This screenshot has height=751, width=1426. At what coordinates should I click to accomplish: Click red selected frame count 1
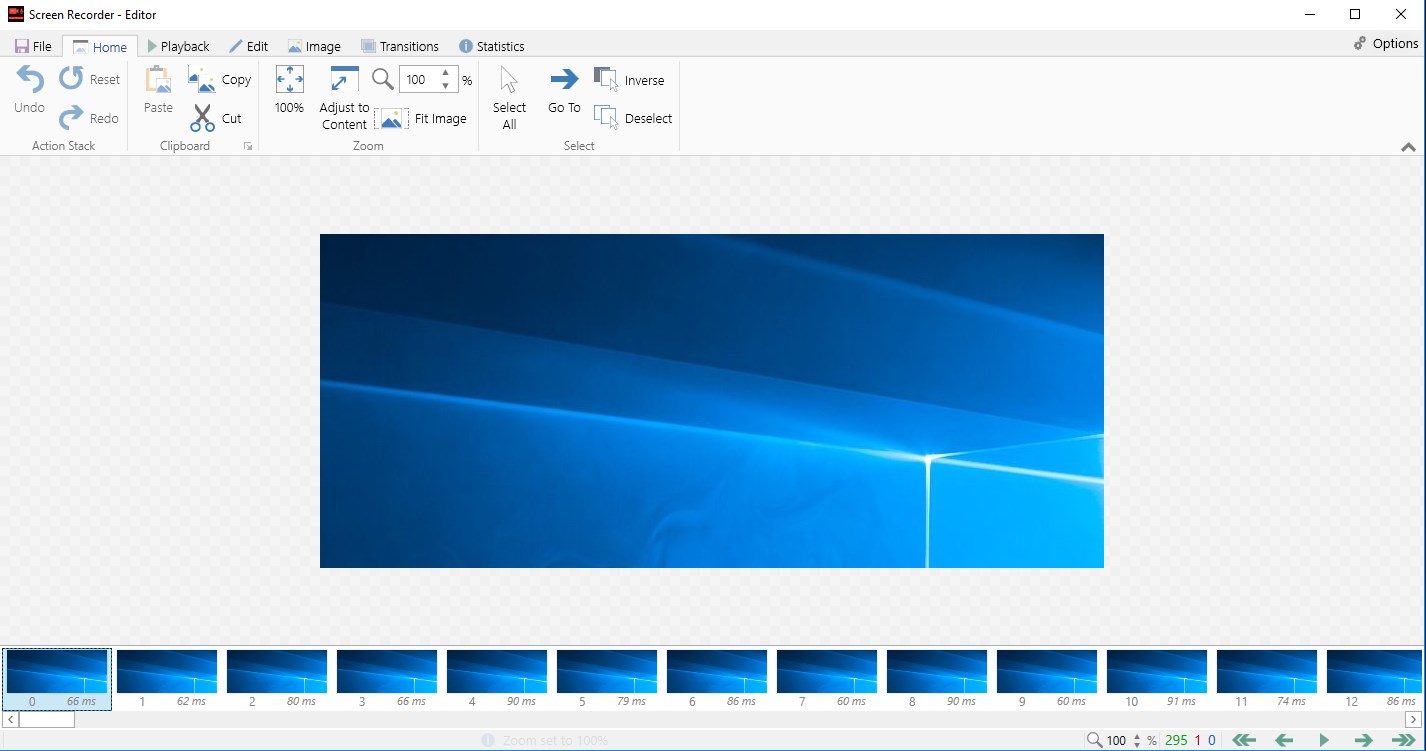[1197, 741]
